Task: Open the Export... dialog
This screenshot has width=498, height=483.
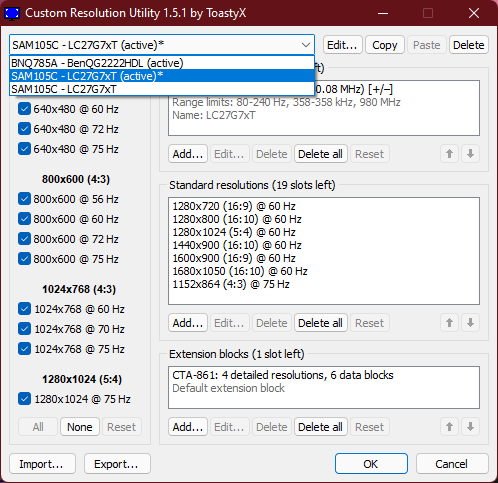Action: point(117,463)
